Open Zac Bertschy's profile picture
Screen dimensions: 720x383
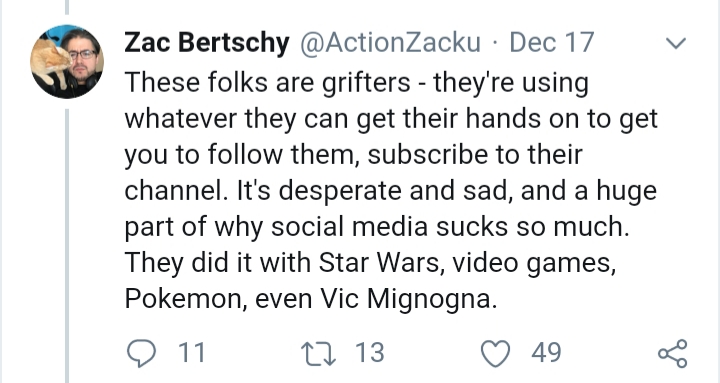click(67, 62)
